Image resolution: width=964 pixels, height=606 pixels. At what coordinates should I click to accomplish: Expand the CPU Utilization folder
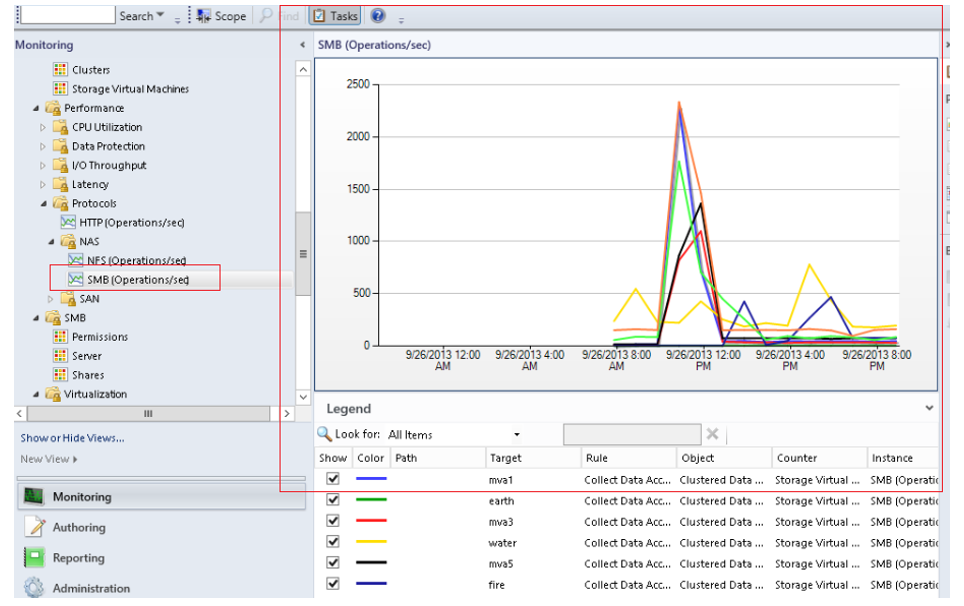click(43, 128)
